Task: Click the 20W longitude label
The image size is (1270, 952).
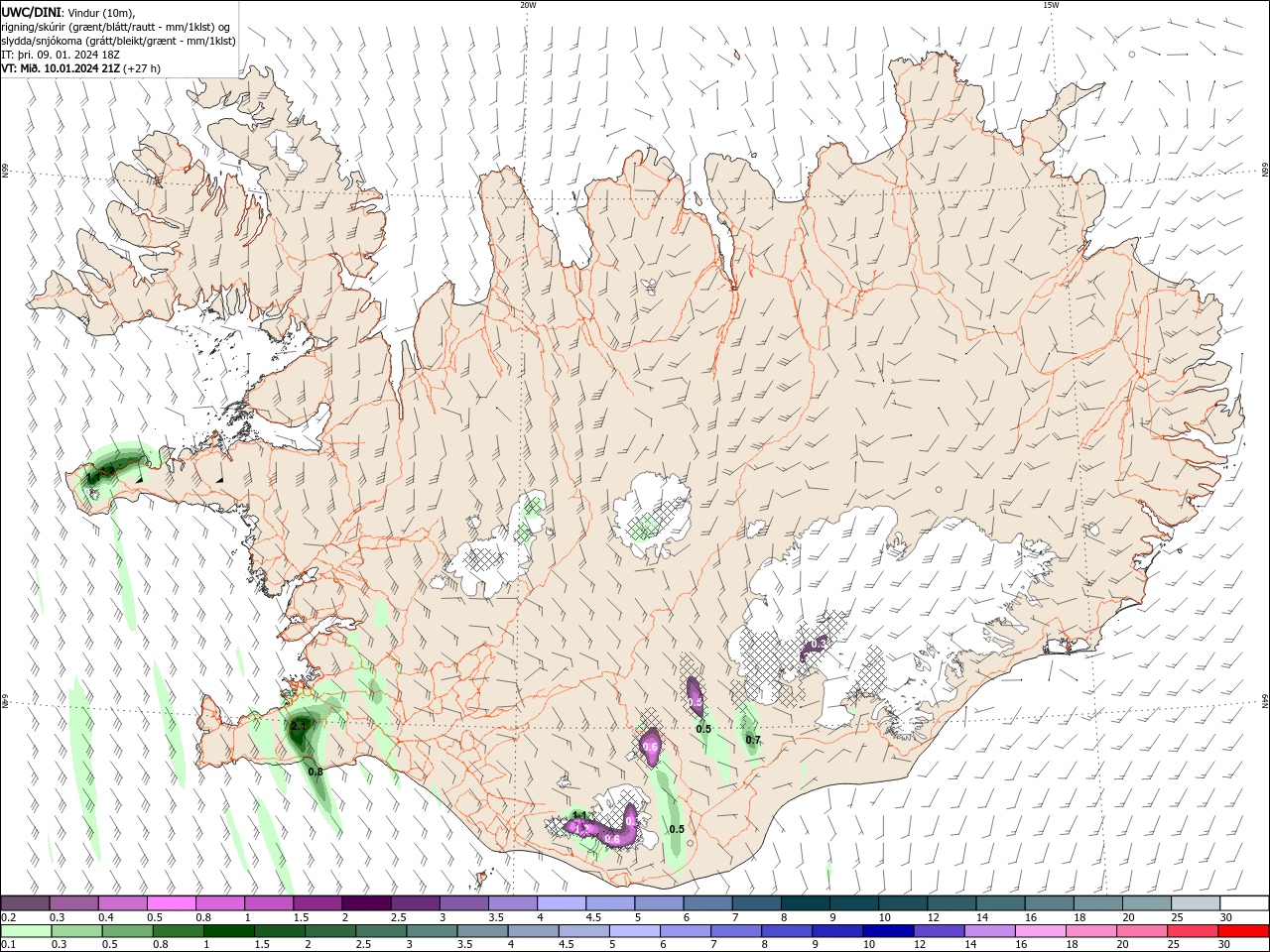Action: (x=528, y=5)
